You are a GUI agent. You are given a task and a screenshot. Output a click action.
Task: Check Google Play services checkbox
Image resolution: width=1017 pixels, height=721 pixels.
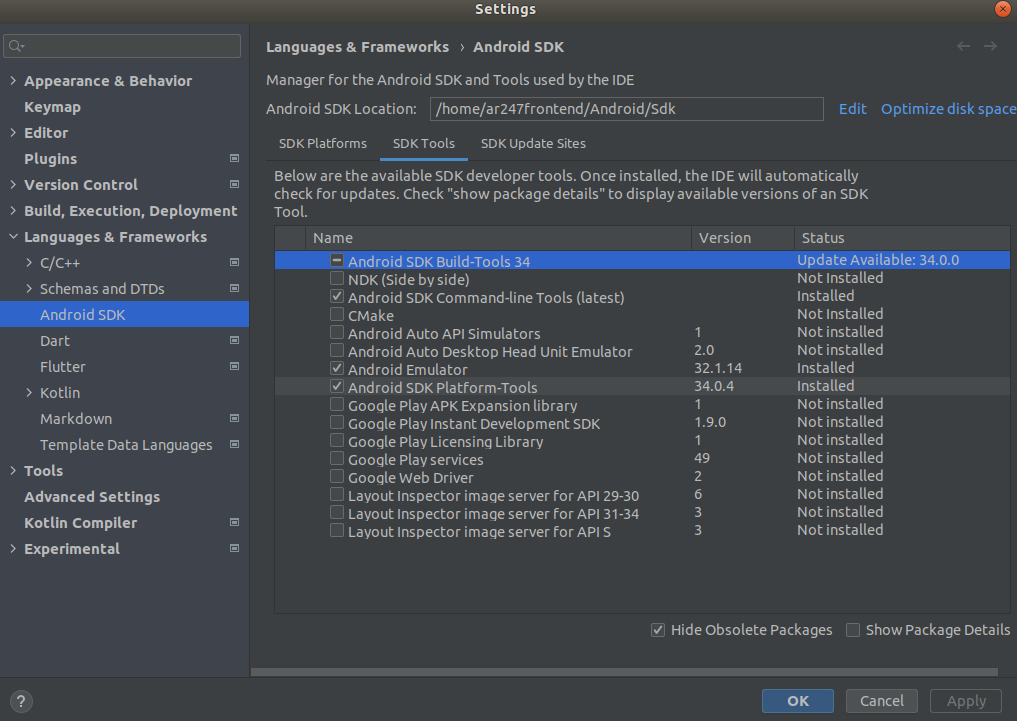[x=337, y=458]
